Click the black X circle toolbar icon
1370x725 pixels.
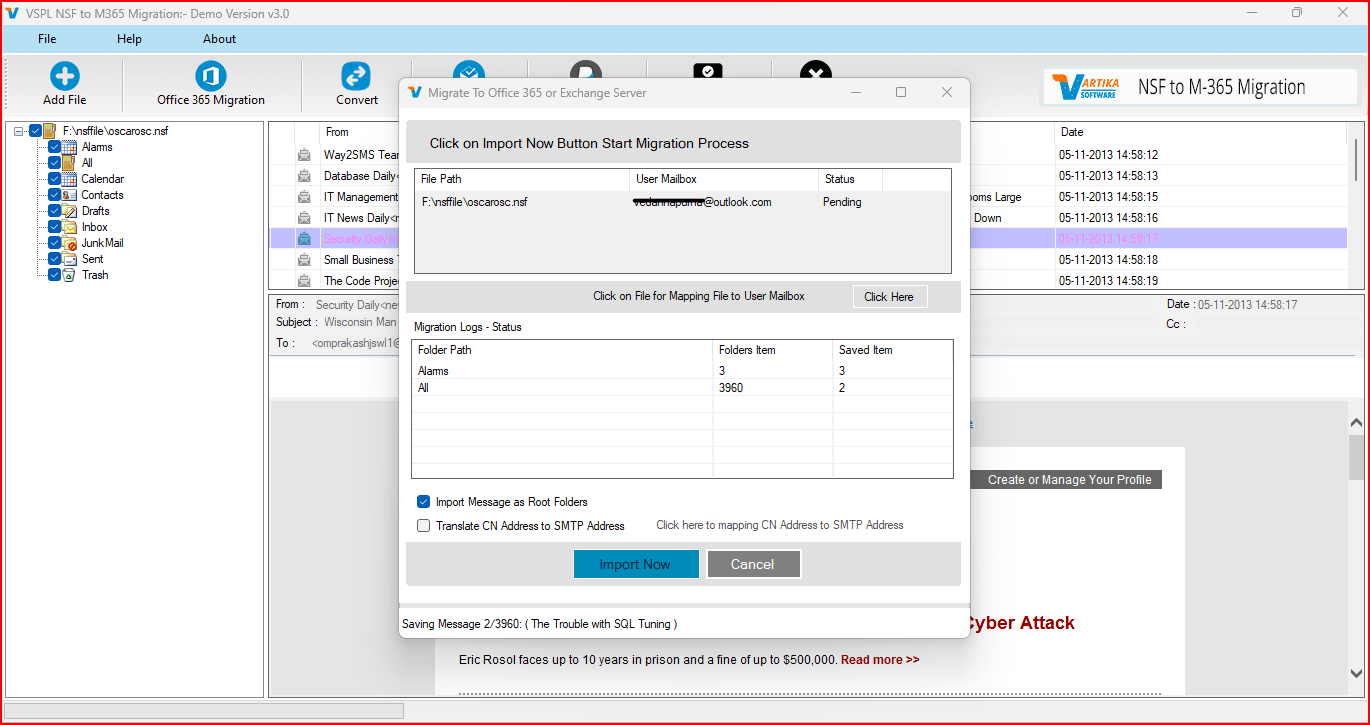pyautogui.click(x=816, y=70)
